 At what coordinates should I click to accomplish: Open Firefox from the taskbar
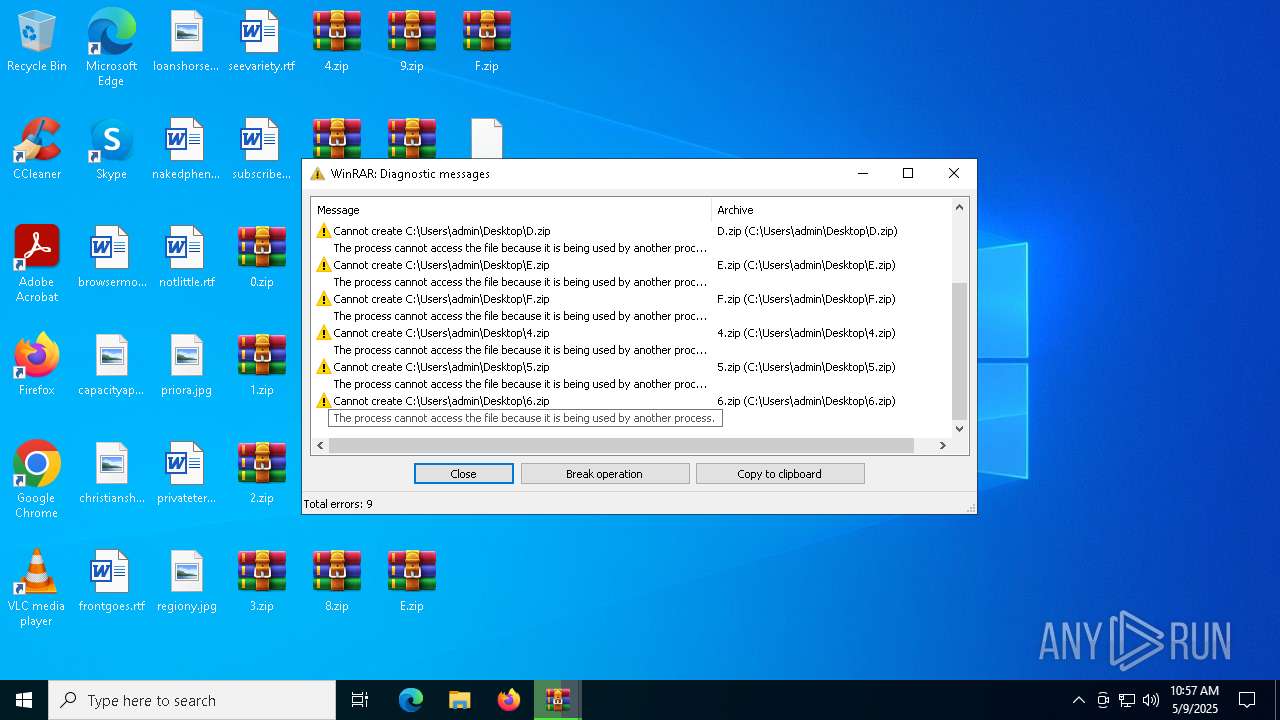(x=508, y=700)
